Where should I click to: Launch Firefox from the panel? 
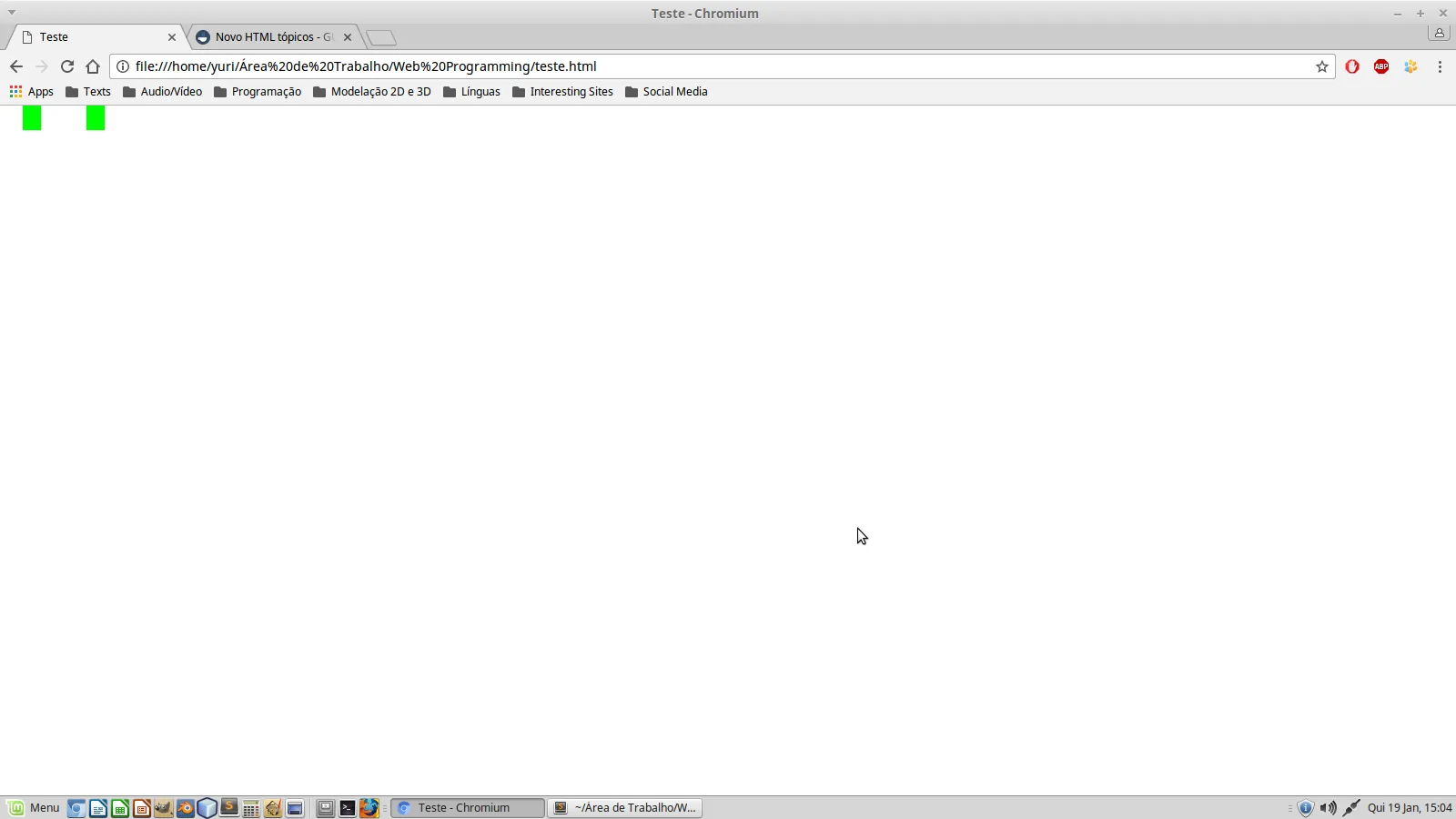point(369,808)
